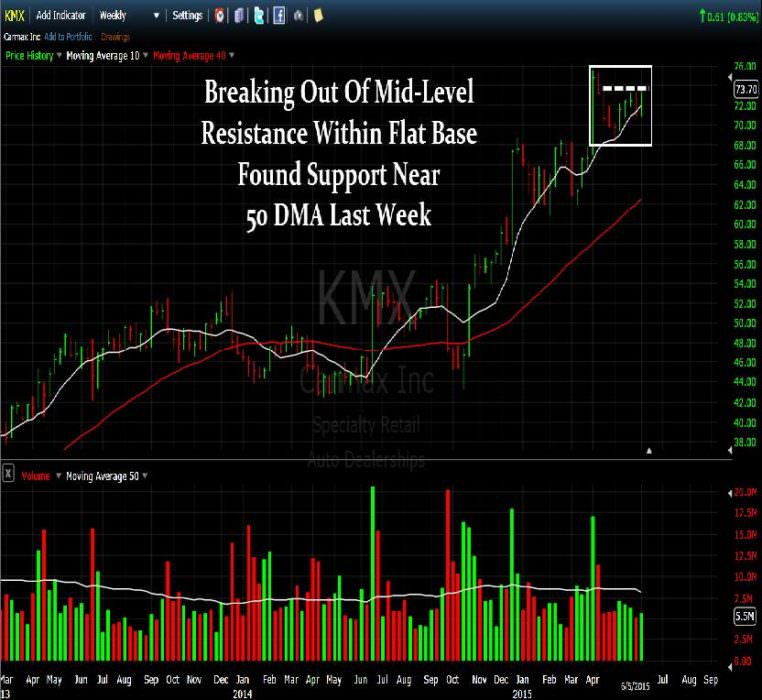762x700 pixels.
Task: Click the volume scale top arrow near 20.0M
Action: pyautogui.click(x=729, y=493)
